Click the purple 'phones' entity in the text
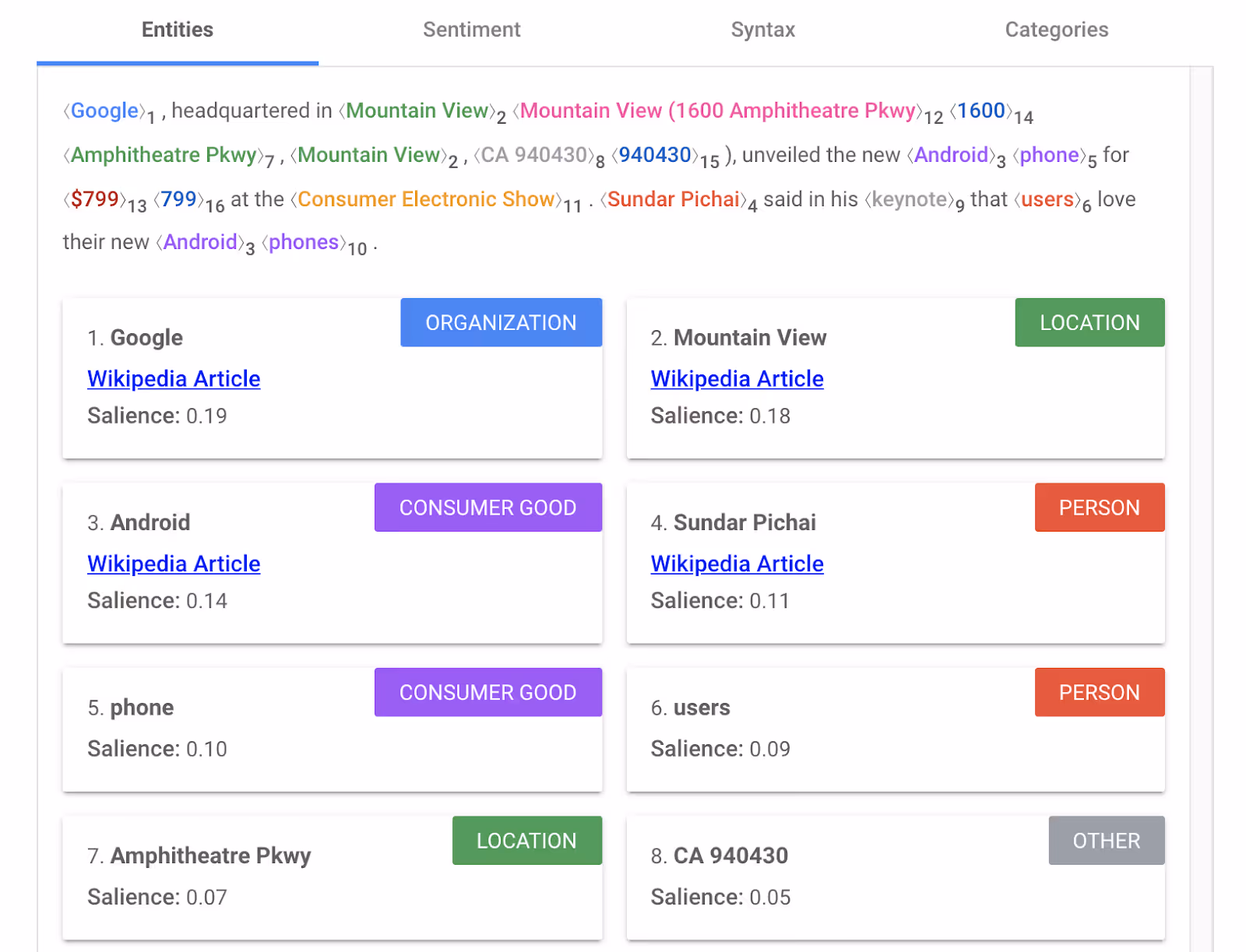 pyautogui.click(x=304, y=243)
